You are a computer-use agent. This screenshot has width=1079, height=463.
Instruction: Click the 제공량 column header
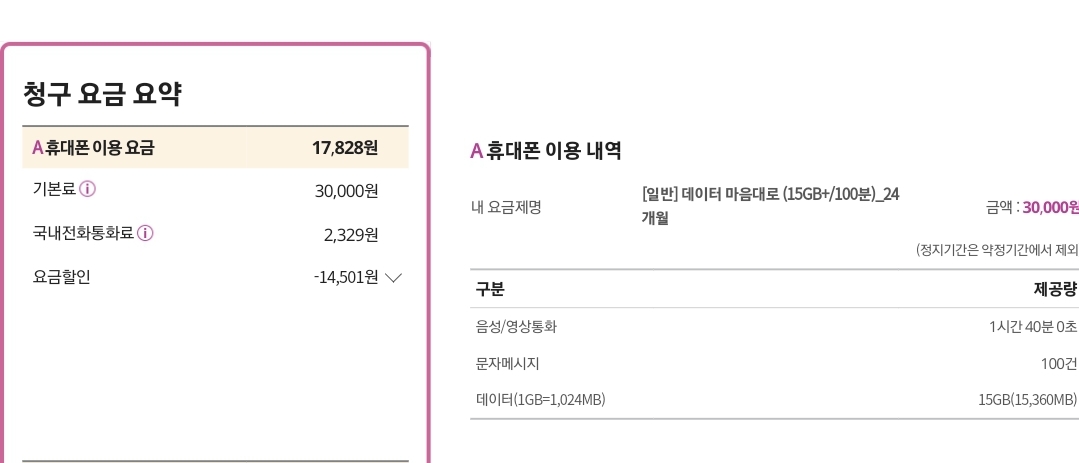1056,290
